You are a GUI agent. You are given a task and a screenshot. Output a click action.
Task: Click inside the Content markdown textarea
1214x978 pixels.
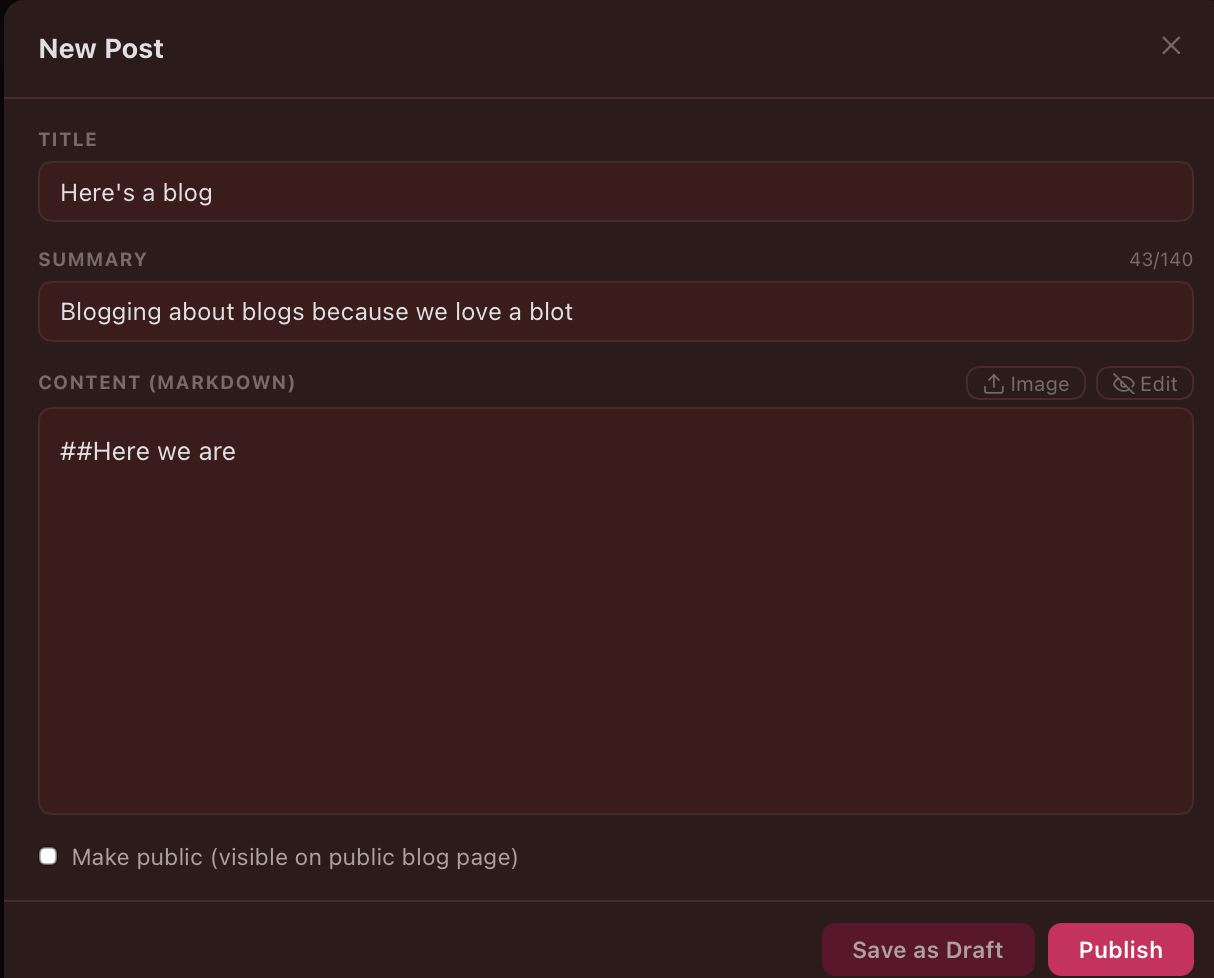pyautogui.click(x=616, y=611)
